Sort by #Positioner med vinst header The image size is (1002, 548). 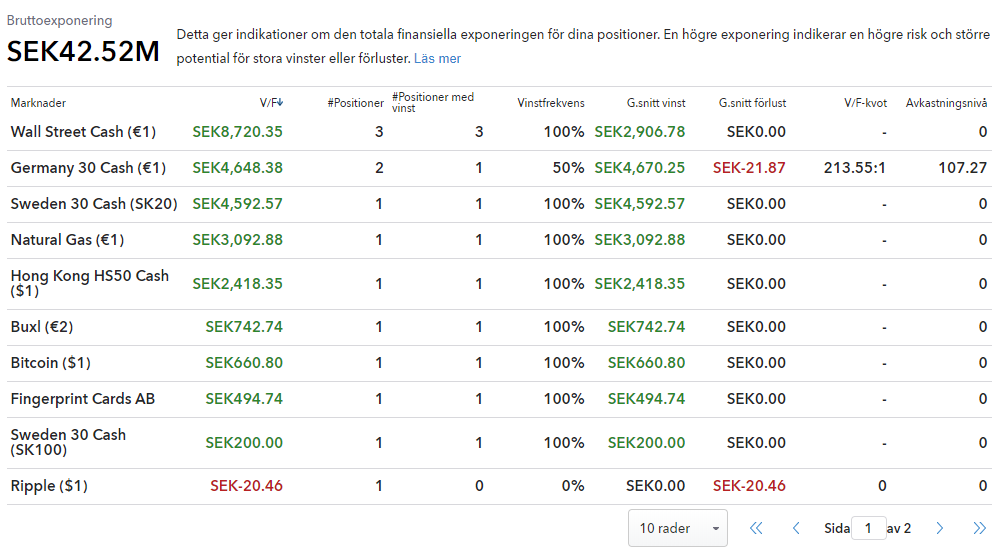(433, 102)
